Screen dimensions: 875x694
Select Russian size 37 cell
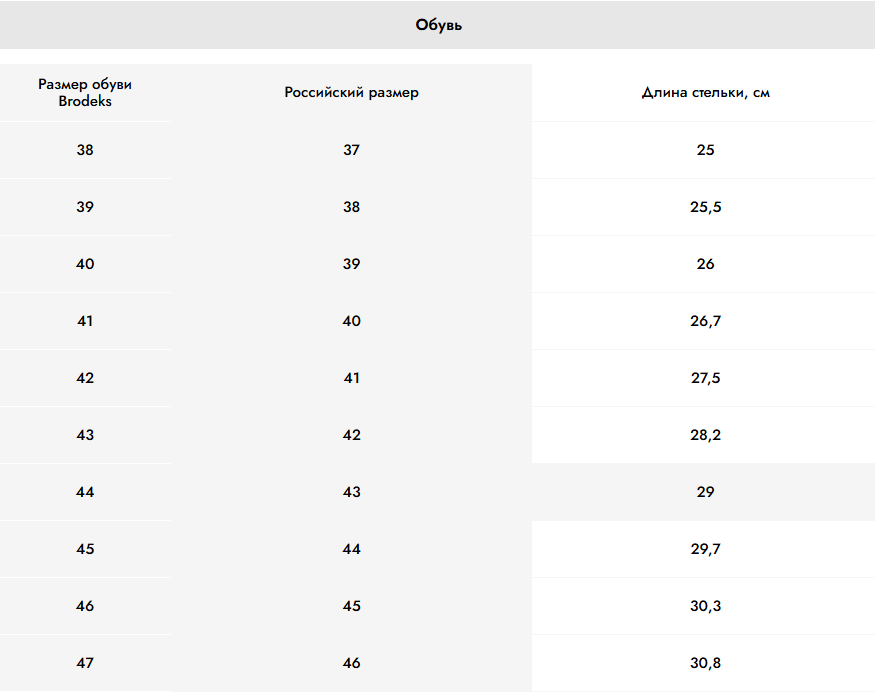[351, 150]
